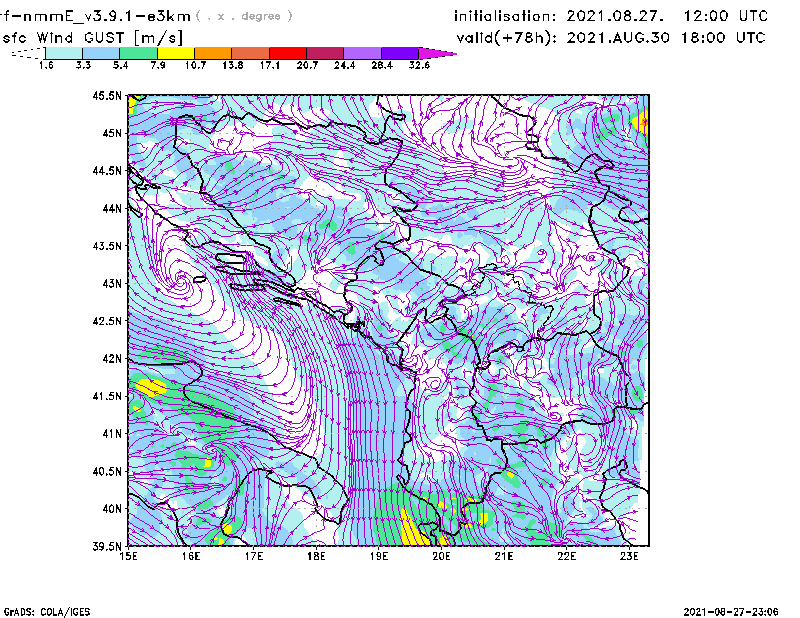800x618 pixels.
Task: Click the 15E longitude axis label
Action: click(x=129, y=558)
